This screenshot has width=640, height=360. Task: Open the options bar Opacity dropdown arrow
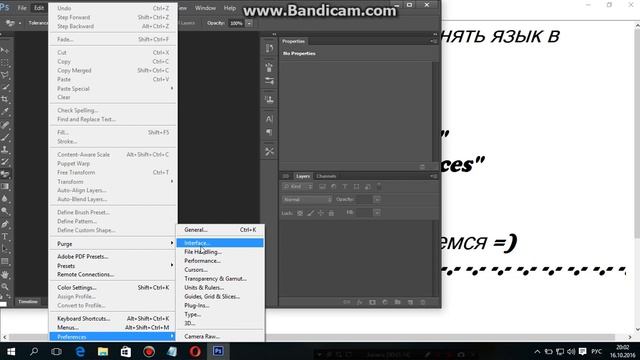(x=249, y=23)
